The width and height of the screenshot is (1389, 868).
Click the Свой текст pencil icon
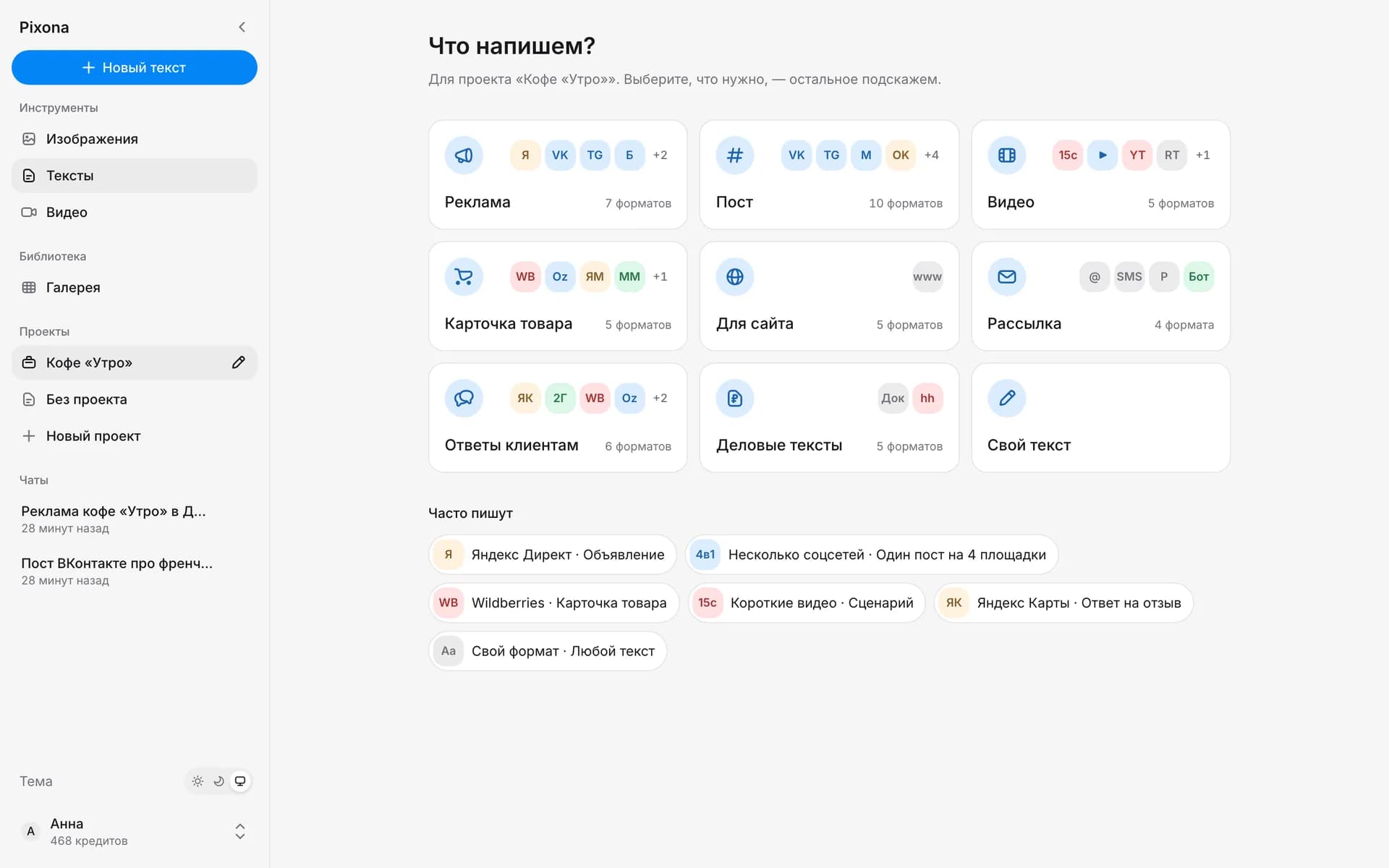click(1007, 399)
